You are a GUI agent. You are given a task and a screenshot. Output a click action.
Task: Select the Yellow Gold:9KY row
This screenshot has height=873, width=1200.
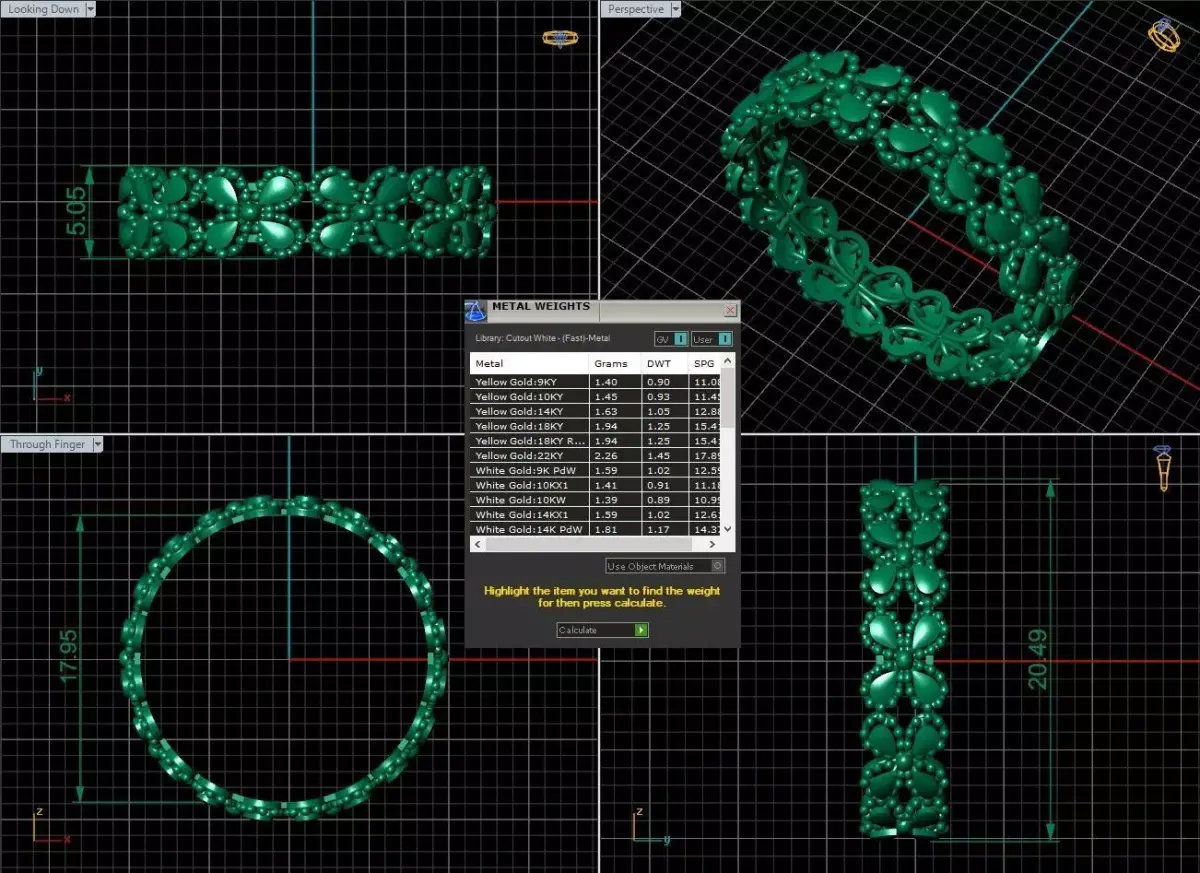click(596, 382)
